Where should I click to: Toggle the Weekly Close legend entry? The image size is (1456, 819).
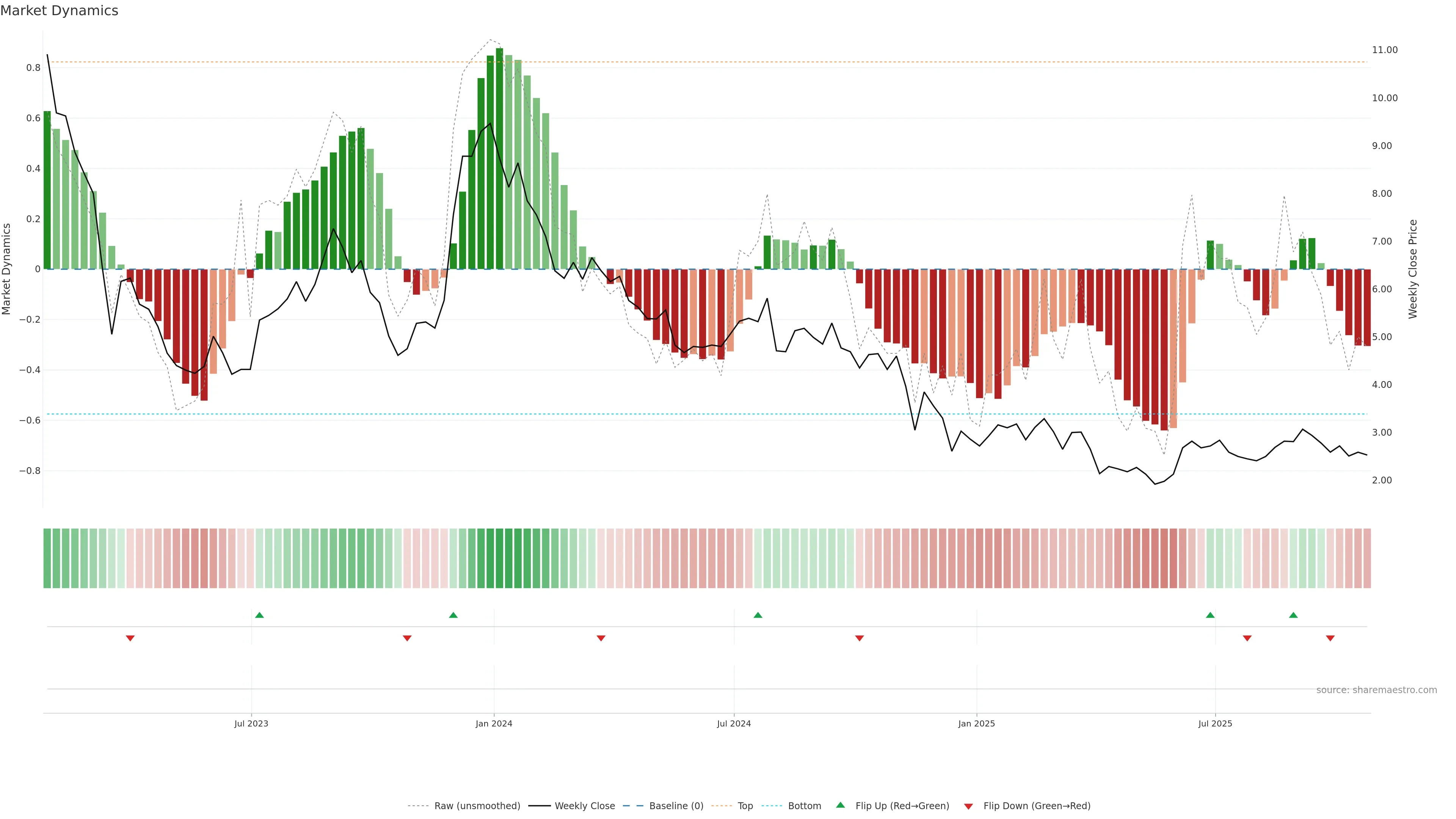584,806
